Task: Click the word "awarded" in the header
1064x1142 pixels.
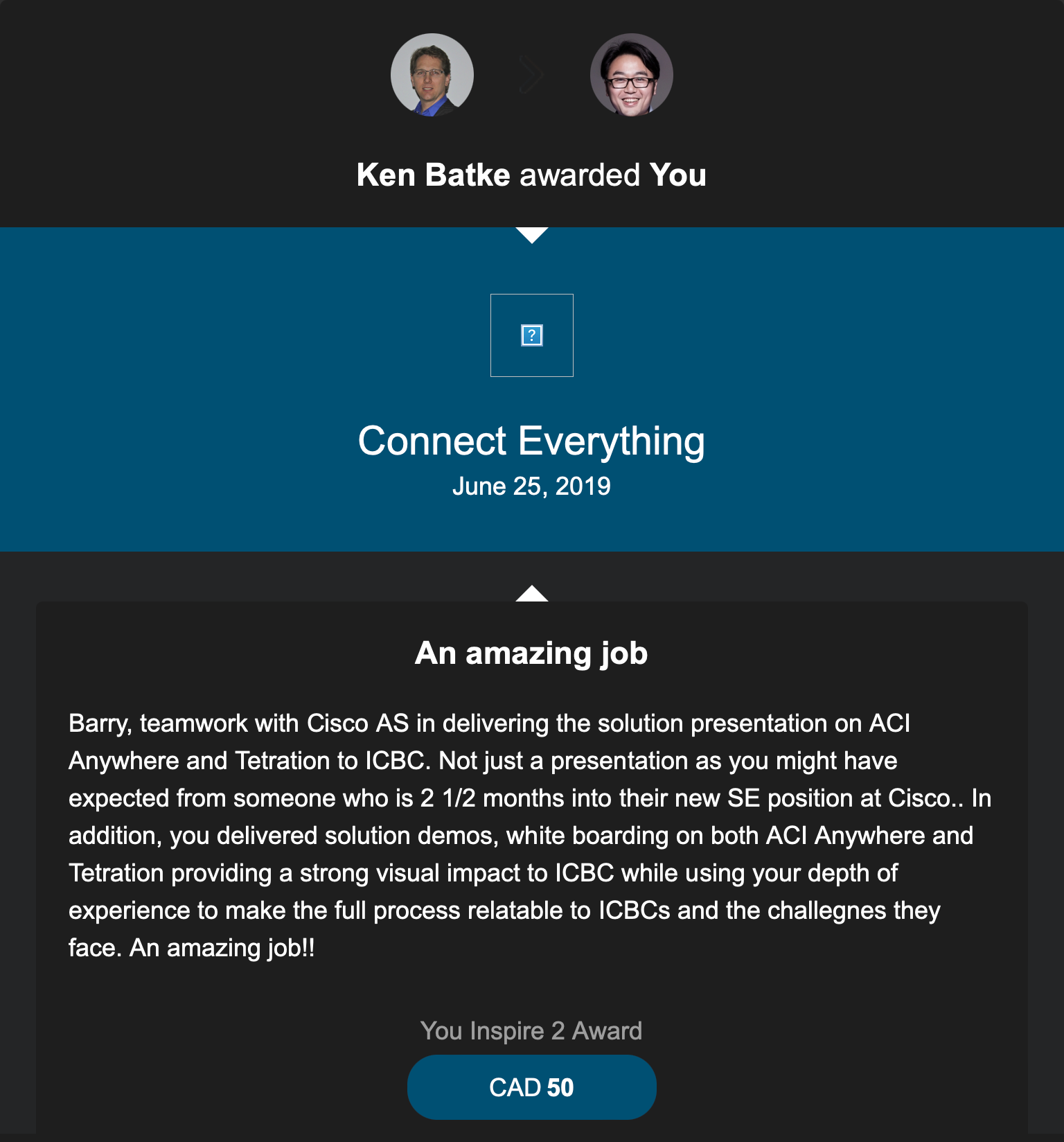Action: tap(580, 175)
